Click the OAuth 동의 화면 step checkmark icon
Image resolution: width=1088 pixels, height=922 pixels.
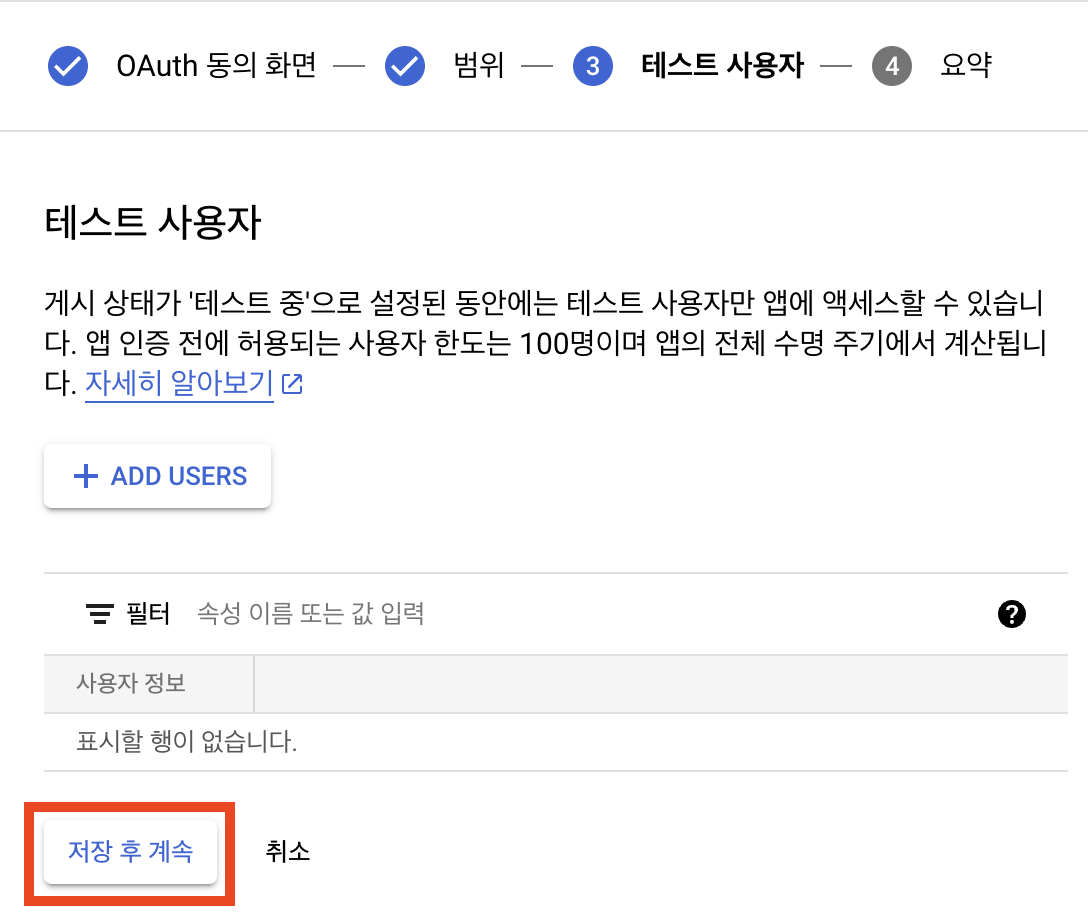coord(68,67)
